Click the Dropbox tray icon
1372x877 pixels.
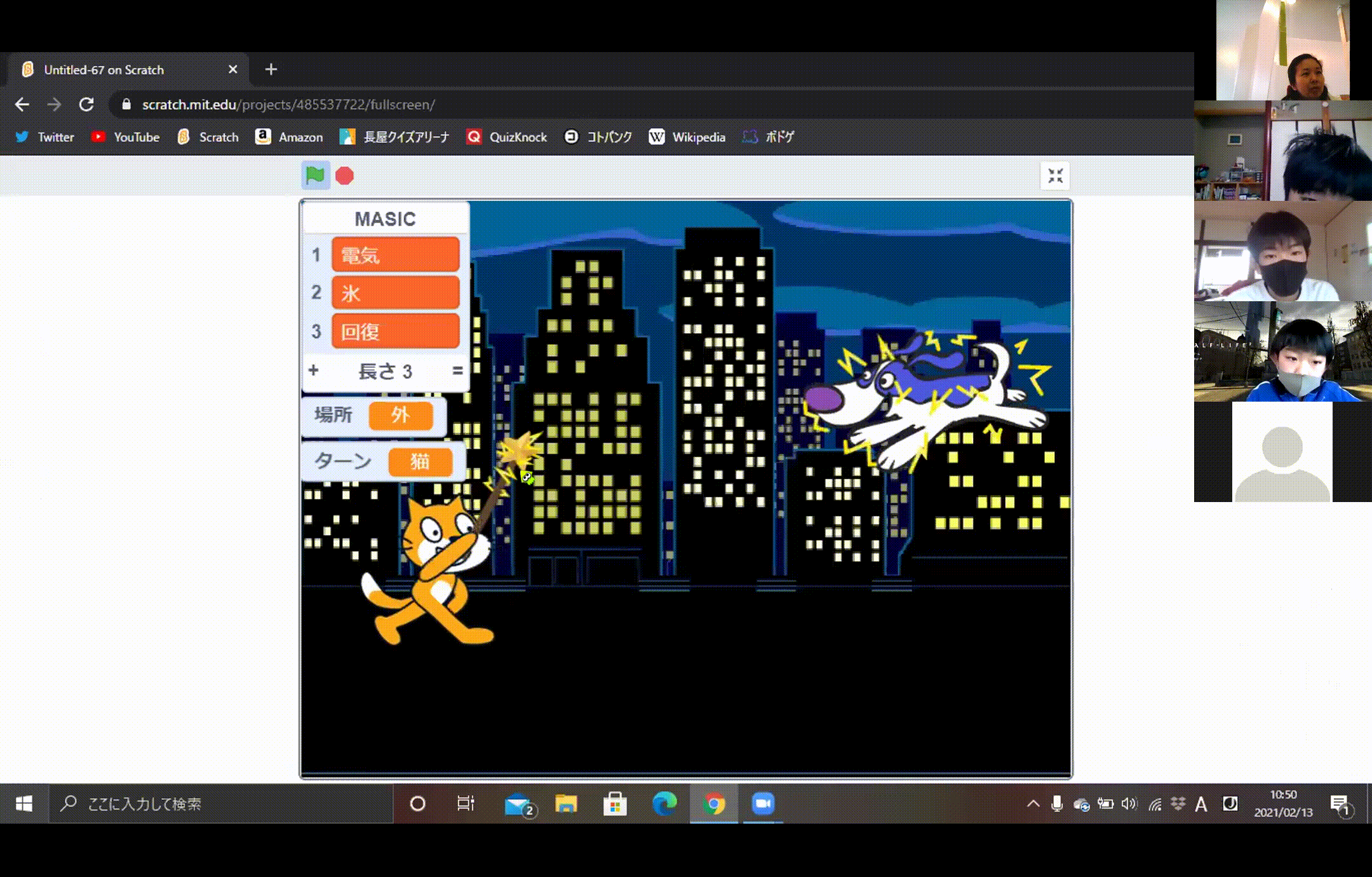1178,804
